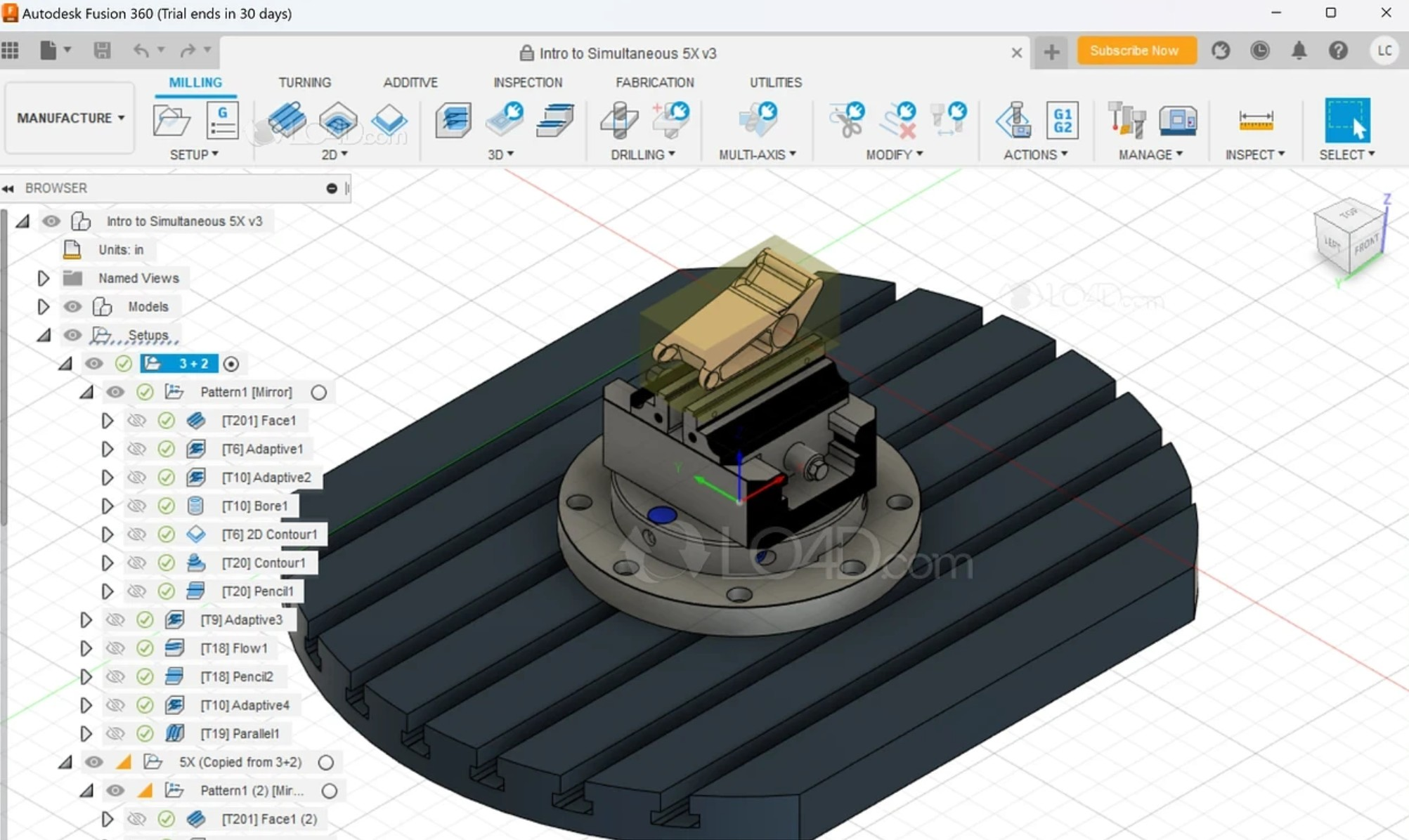Expand the [T10] Adaptive2 operation
This screenshot has height=840, width=1409.
tap(107, 478)
